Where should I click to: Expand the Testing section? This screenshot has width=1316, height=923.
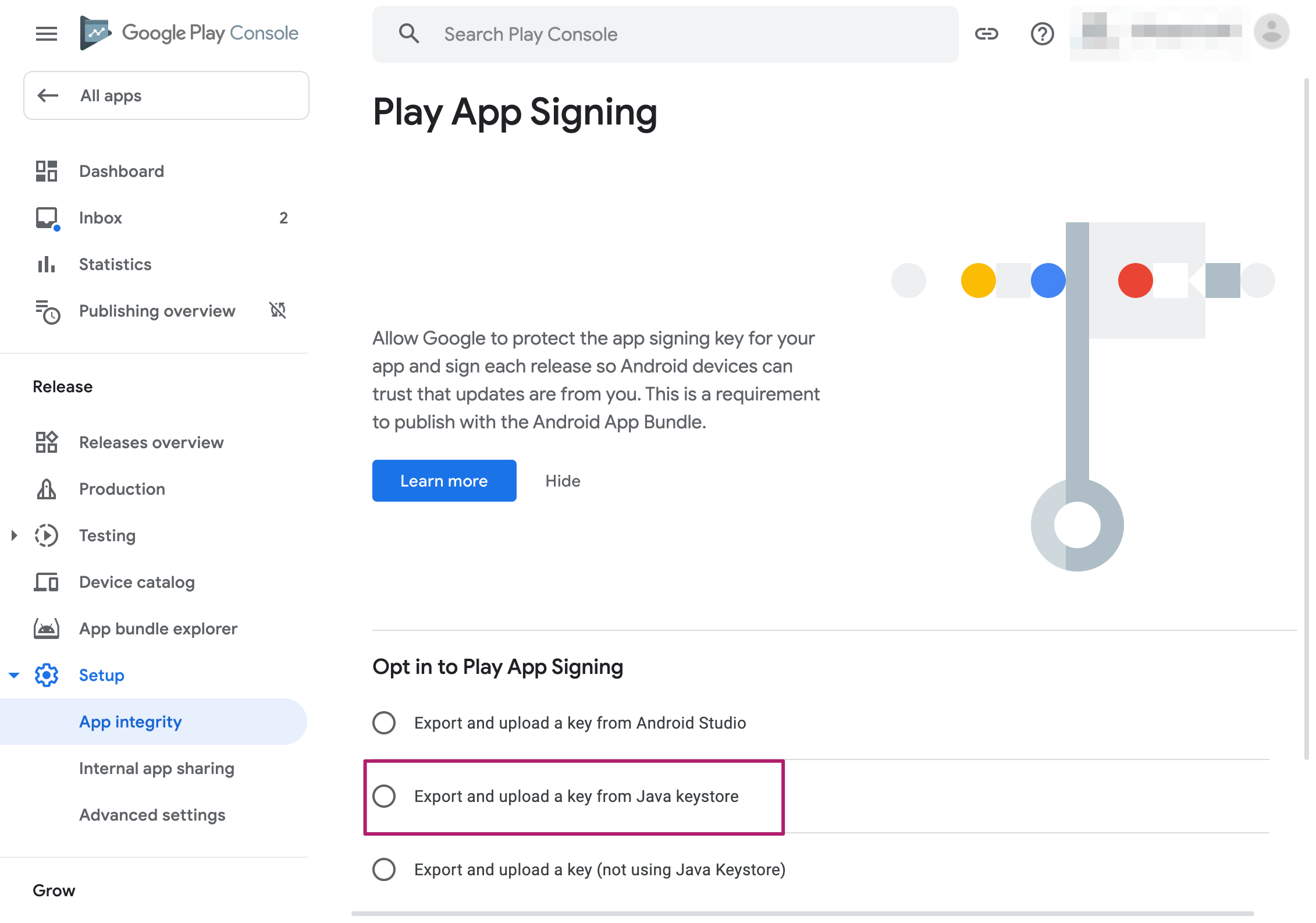click(14, 535)
